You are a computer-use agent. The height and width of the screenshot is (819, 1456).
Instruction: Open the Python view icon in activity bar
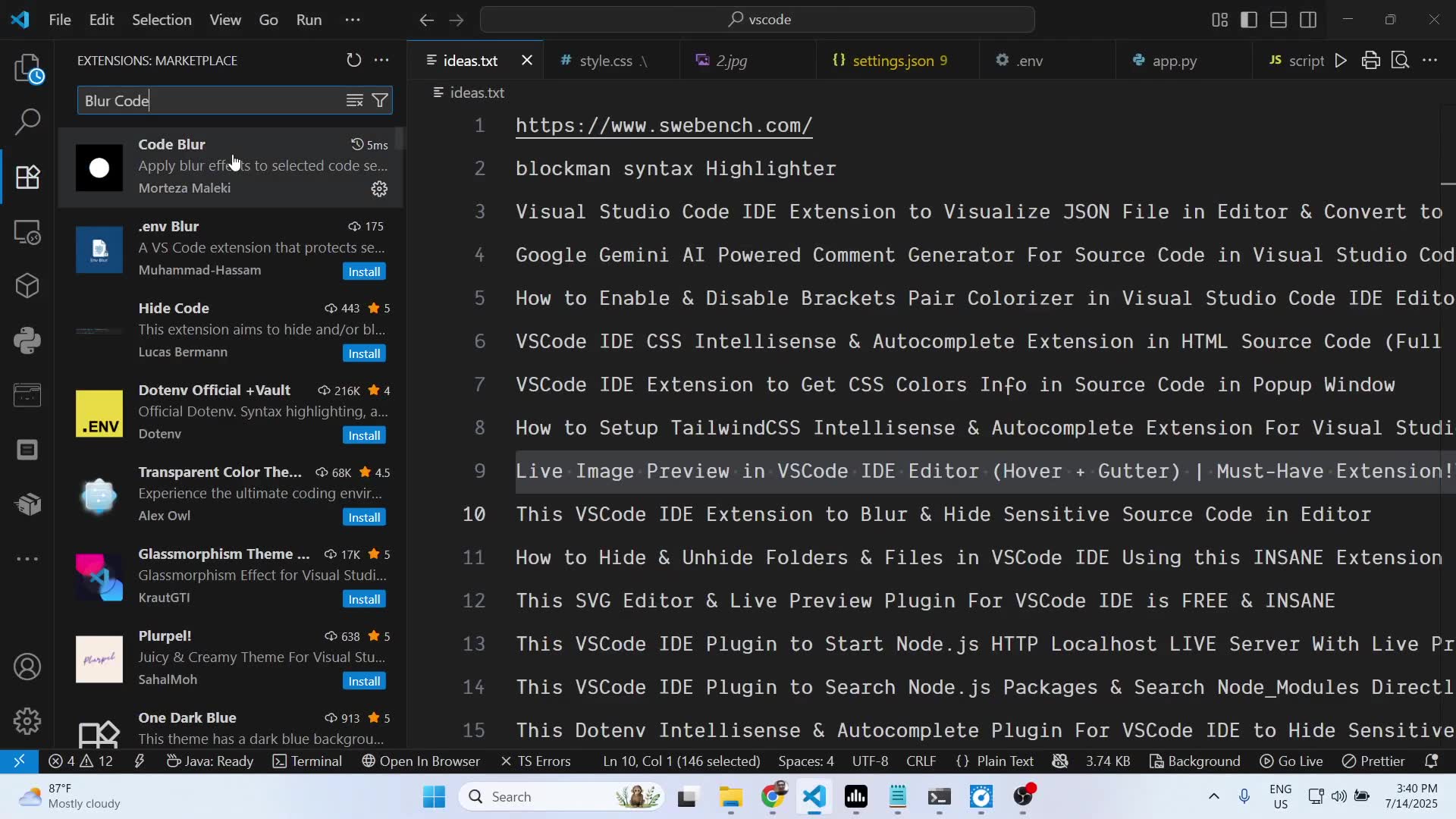[x=28, y=340]
